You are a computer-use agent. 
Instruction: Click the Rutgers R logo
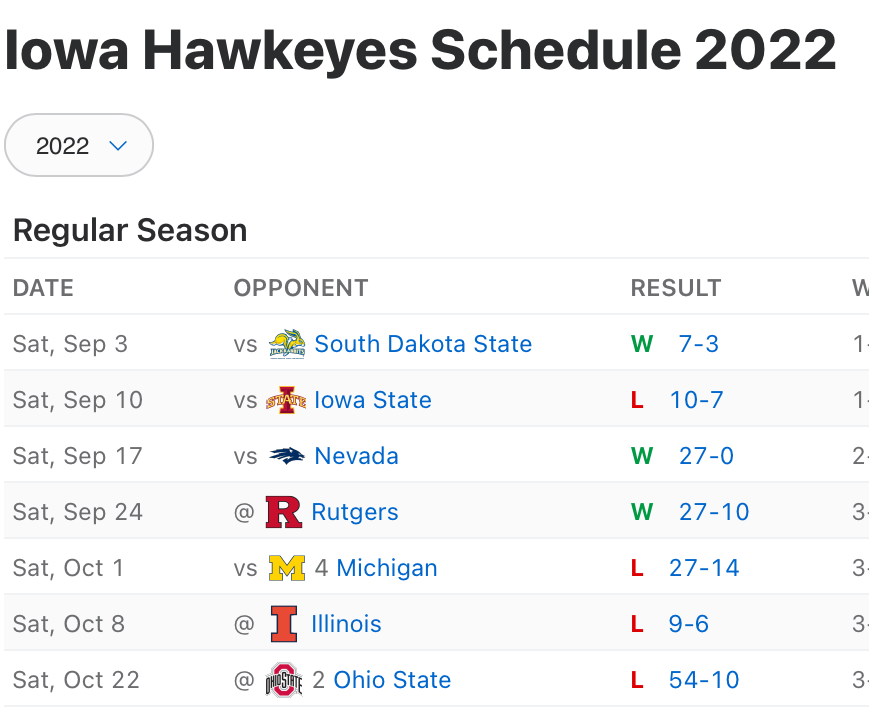[x=284, y=512]
